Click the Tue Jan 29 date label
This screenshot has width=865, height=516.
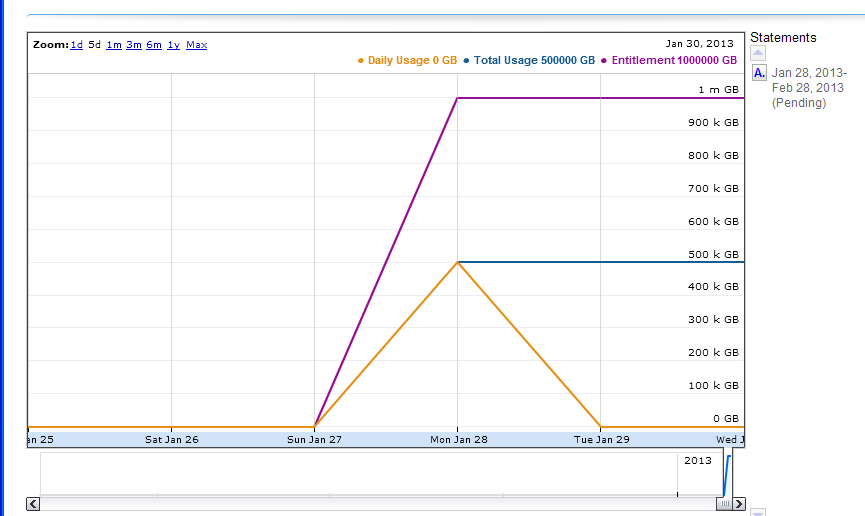coord(599,439)
